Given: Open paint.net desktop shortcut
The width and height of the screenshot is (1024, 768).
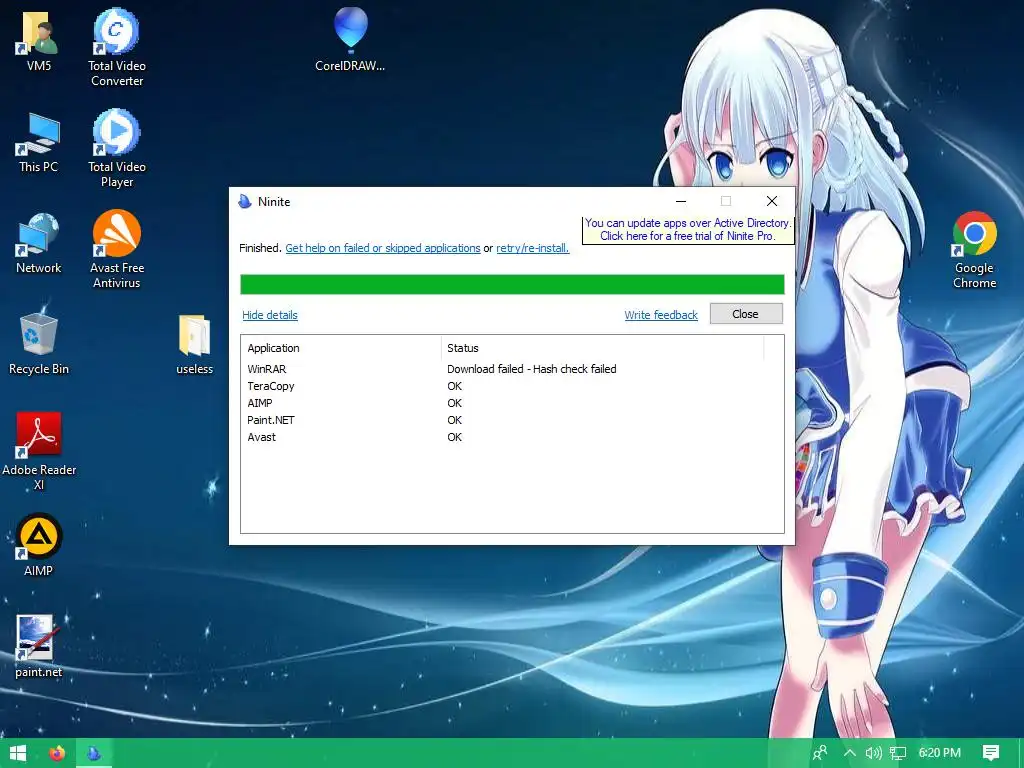Looking at the screenshot, I should (39, 647).
